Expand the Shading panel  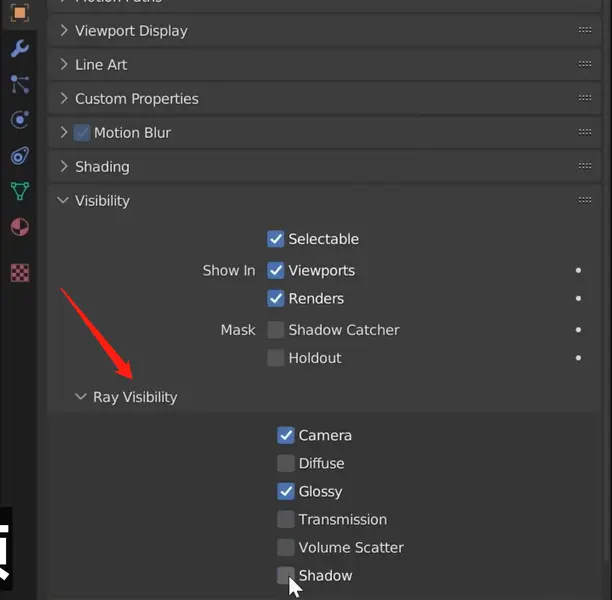click(64, 166)
